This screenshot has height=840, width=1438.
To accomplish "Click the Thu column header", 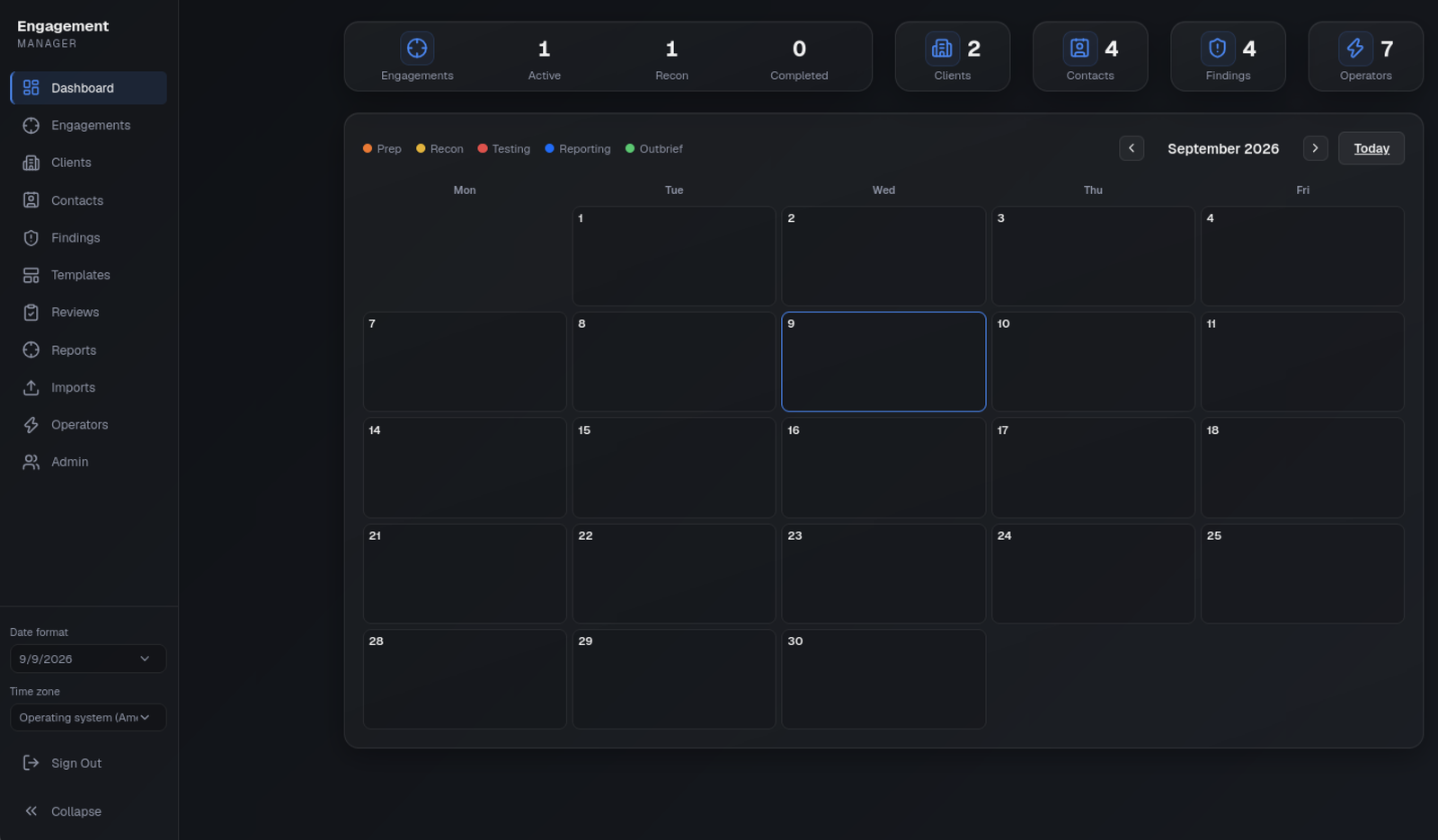I will (x=1093, y=190).
